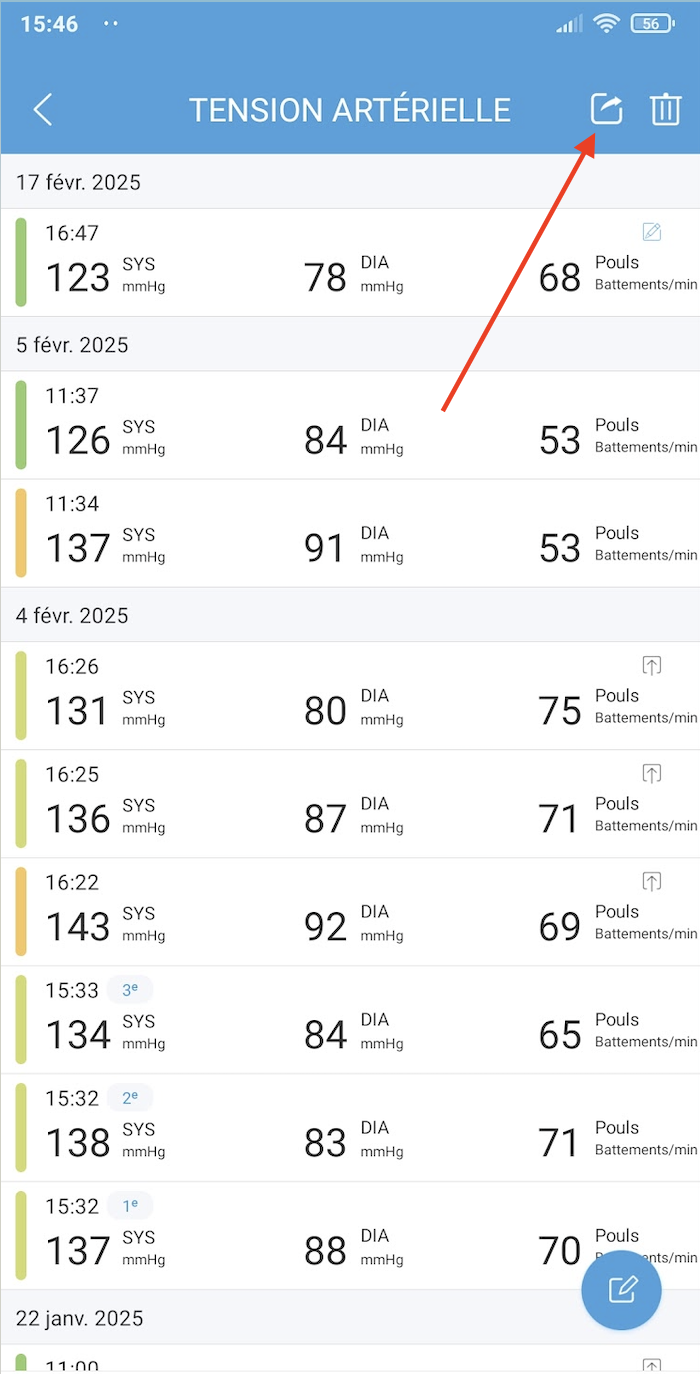Open the 11:34 reading with 137 SYS
This screenshot has height=1374, width=700.
point(350,533)
